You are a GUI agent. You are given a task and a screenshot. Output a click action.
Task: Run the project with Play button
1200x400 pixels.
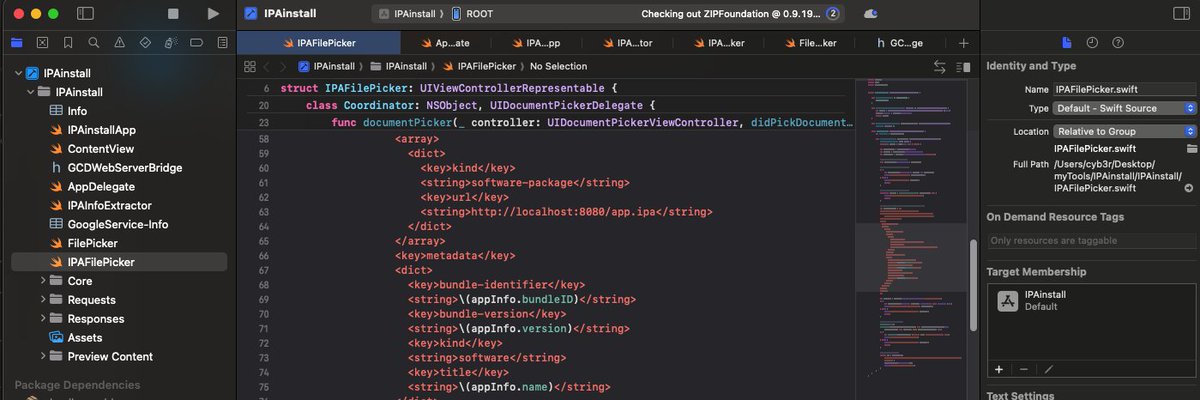tap(213, 14)
